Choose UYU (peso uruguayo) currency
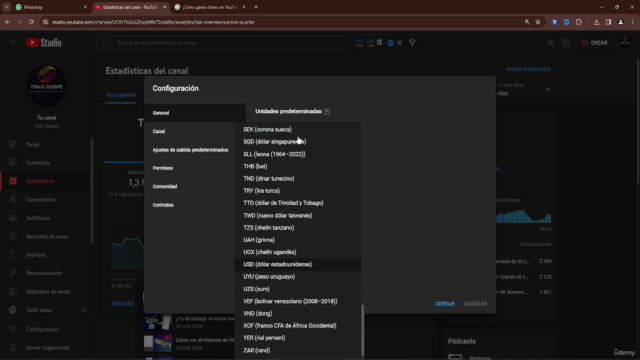This screenshot has height=360, width=640. (298, 277)
